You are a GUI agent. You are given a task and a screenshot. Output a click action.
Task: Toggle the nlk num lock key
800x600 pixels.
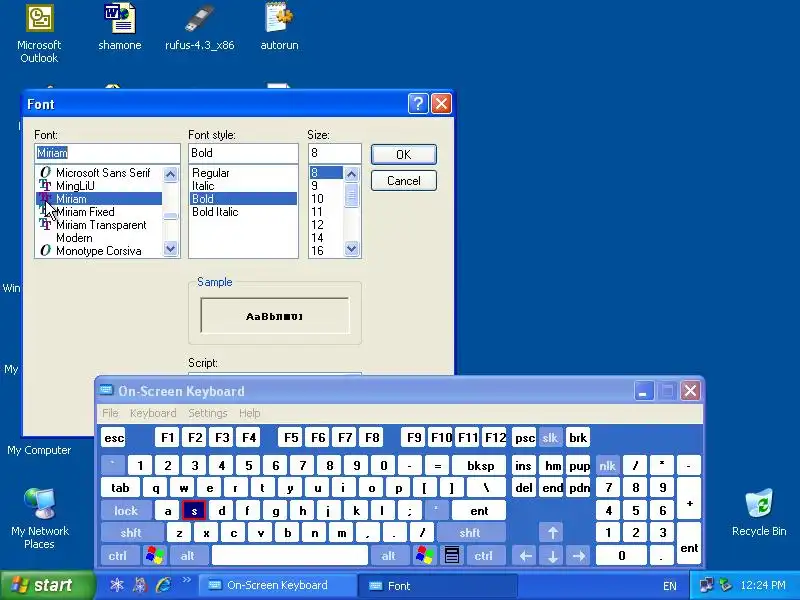click(607, 465)
